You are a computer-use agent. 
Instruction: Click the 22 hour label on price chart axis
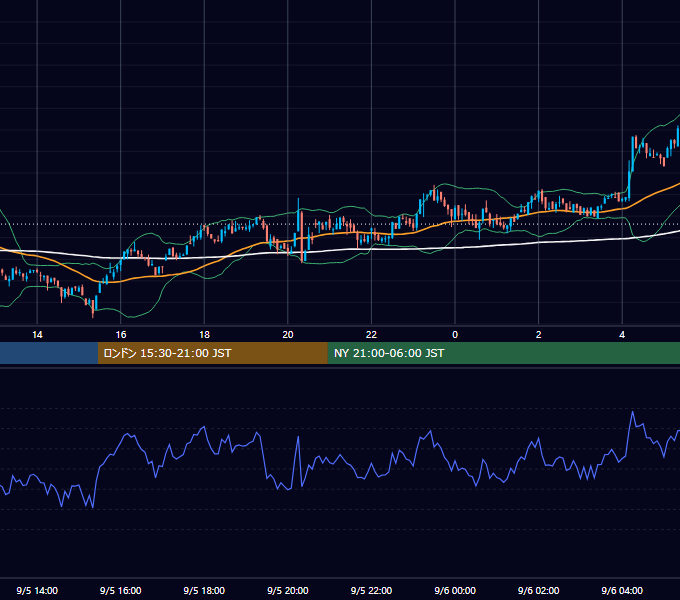point(371,335)
